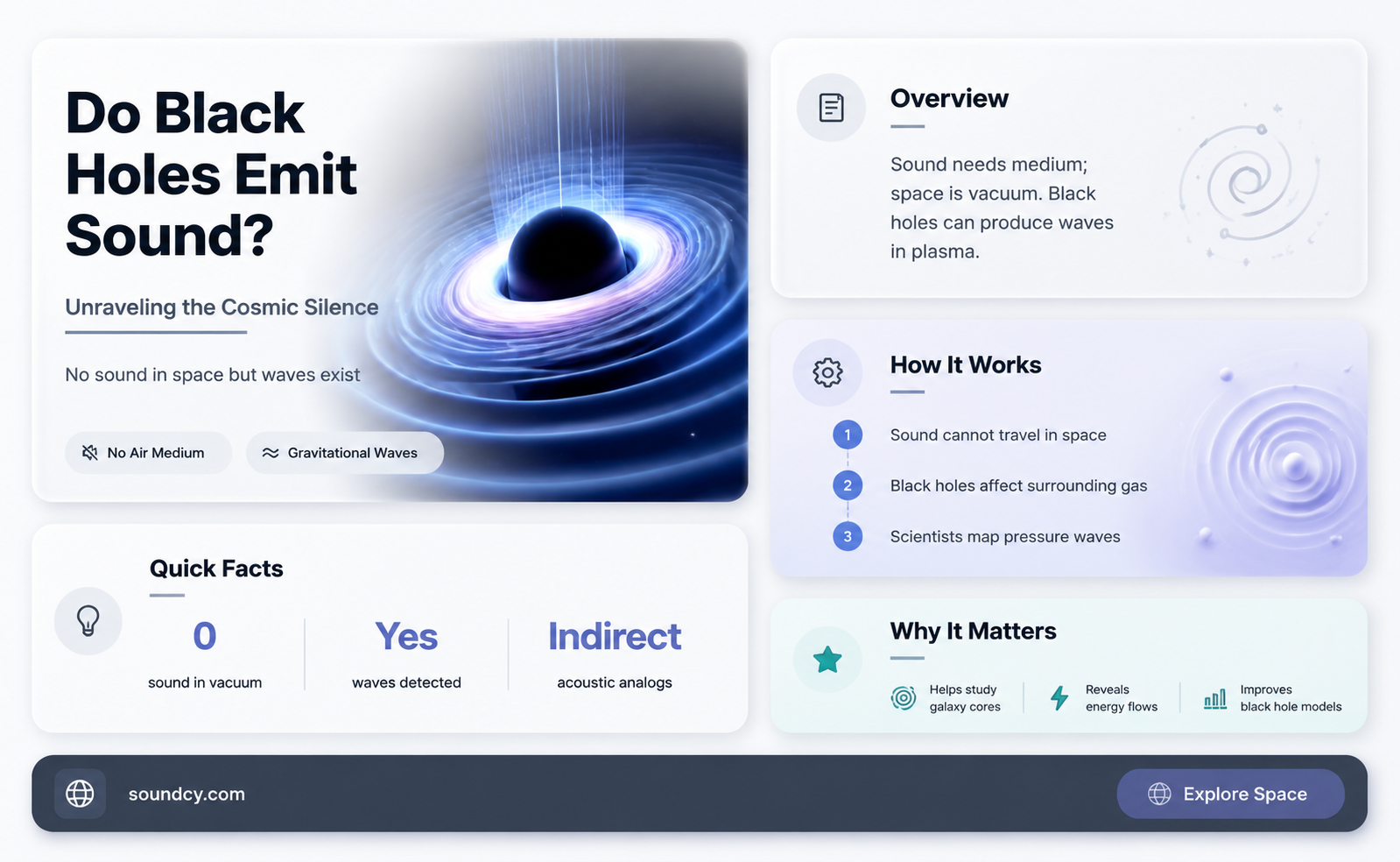
Task: Select step 1 Sound cannot travel in space
Action: coord(969,435)
